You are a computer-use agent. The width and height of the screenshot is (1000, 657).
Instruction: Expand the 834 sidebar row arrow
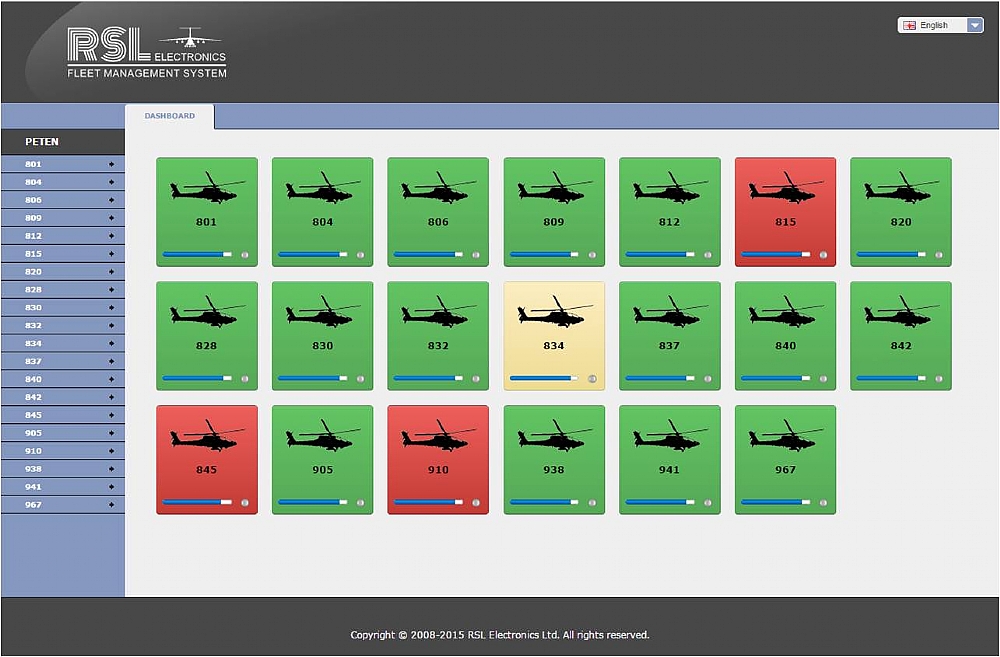pyautogui.click(x=112, y=343)
